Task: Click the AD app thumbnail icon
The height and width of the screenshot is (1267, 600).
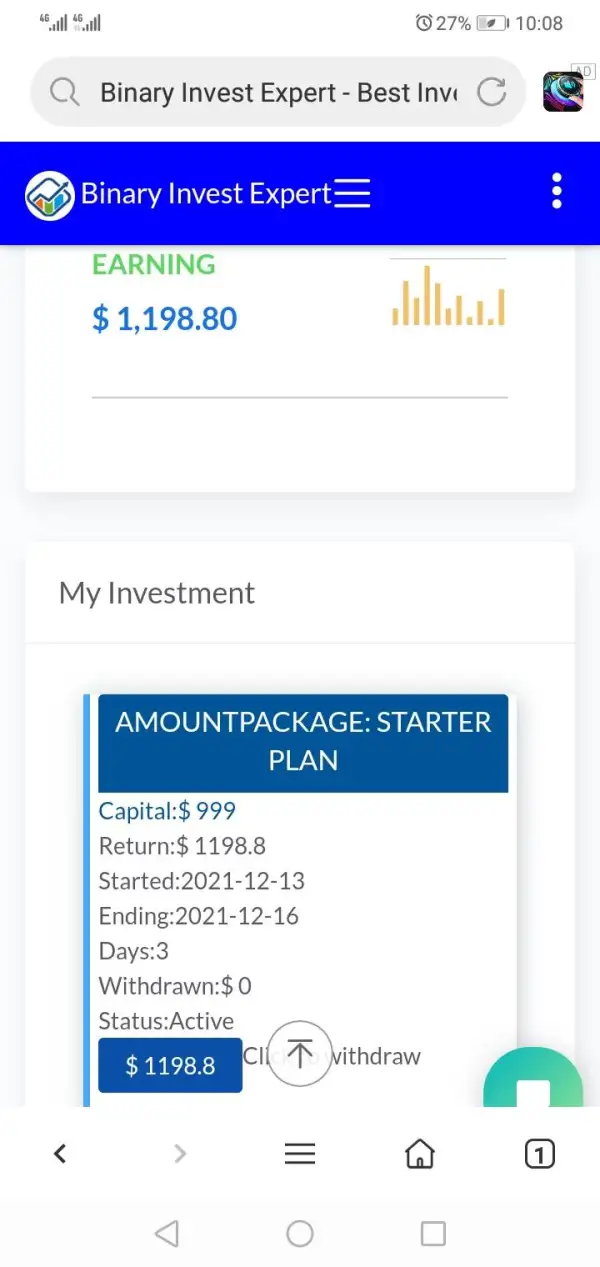Action: 564,91
